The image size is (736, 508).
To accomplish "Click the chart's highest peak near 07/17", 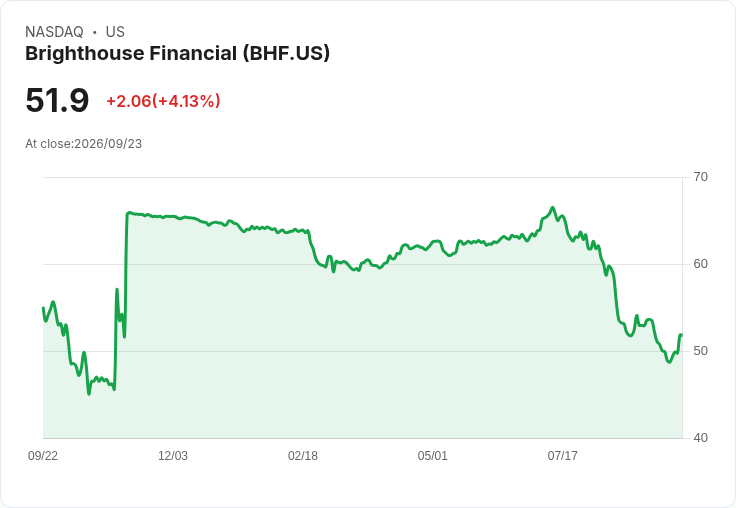I will tap(552, 207).
